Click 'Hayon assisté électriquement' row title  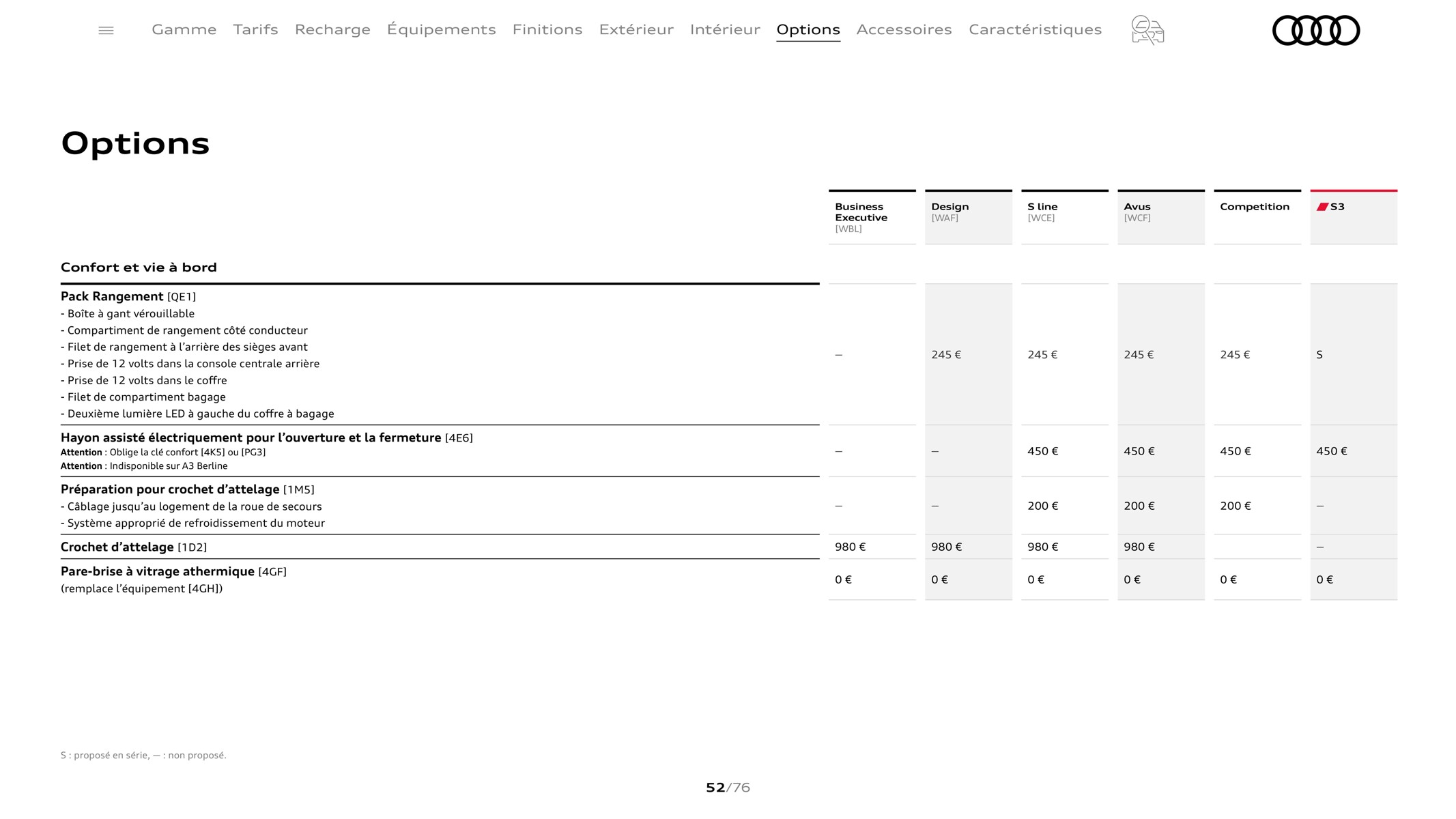pos(267,437)
